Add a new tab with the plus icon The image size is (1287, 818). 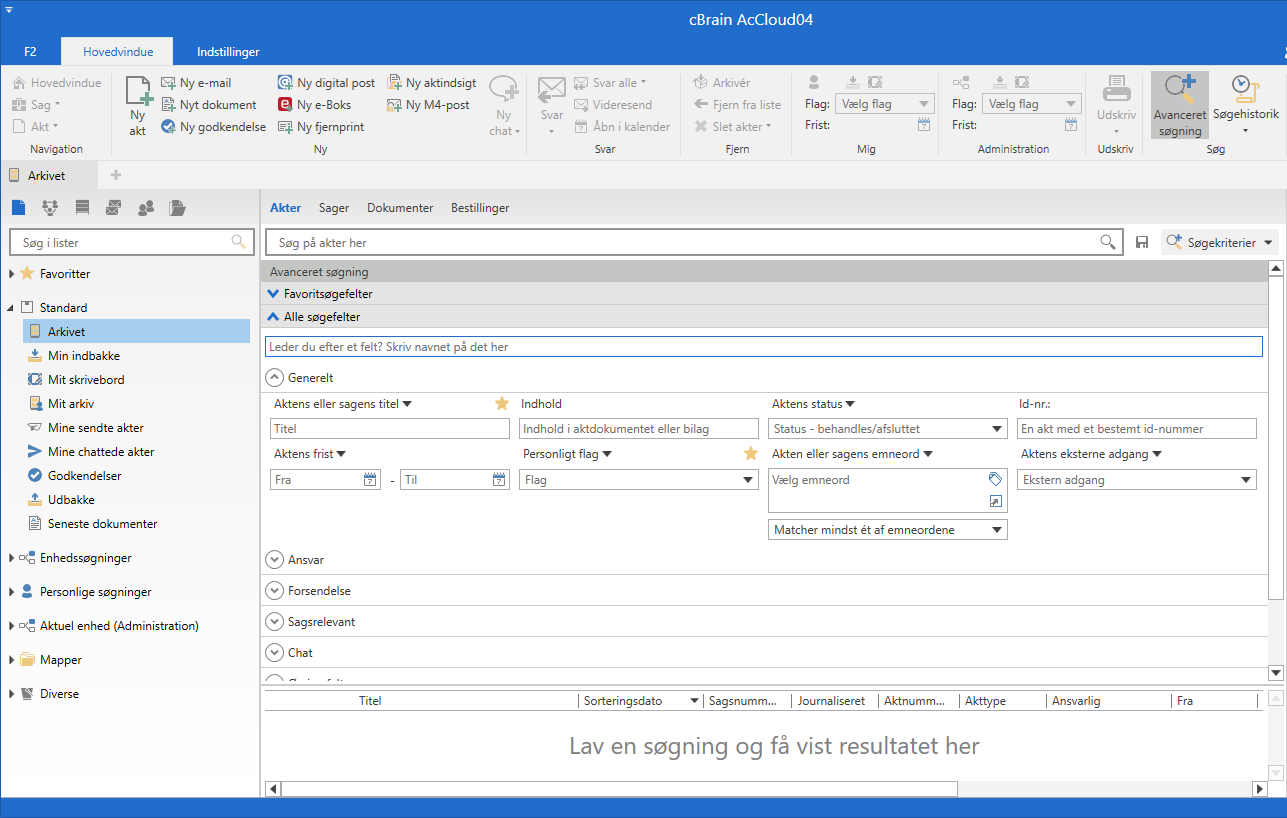click(x=115, y=175)
